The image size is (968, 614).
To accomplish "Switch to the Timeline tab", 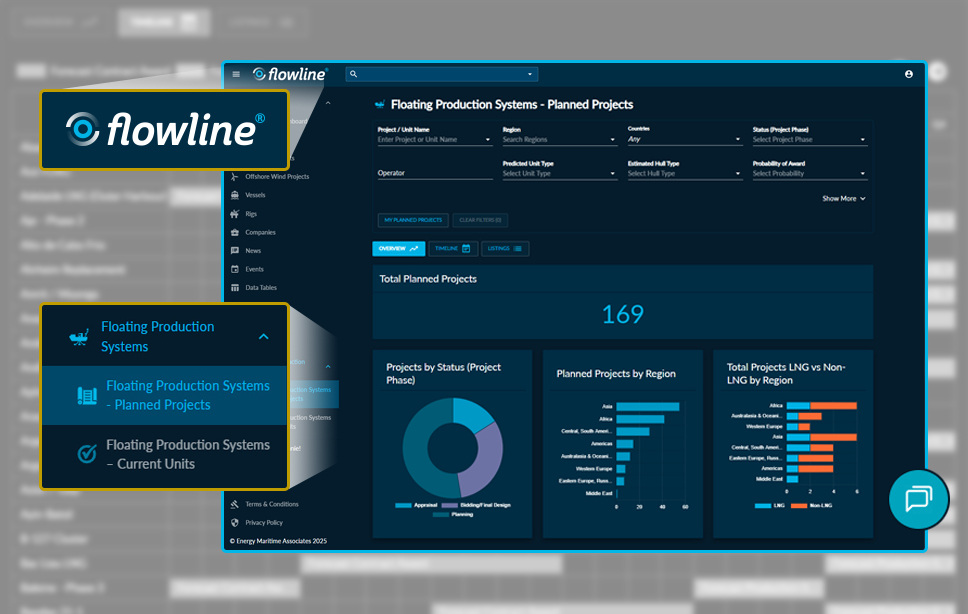I will click(453, 249).
